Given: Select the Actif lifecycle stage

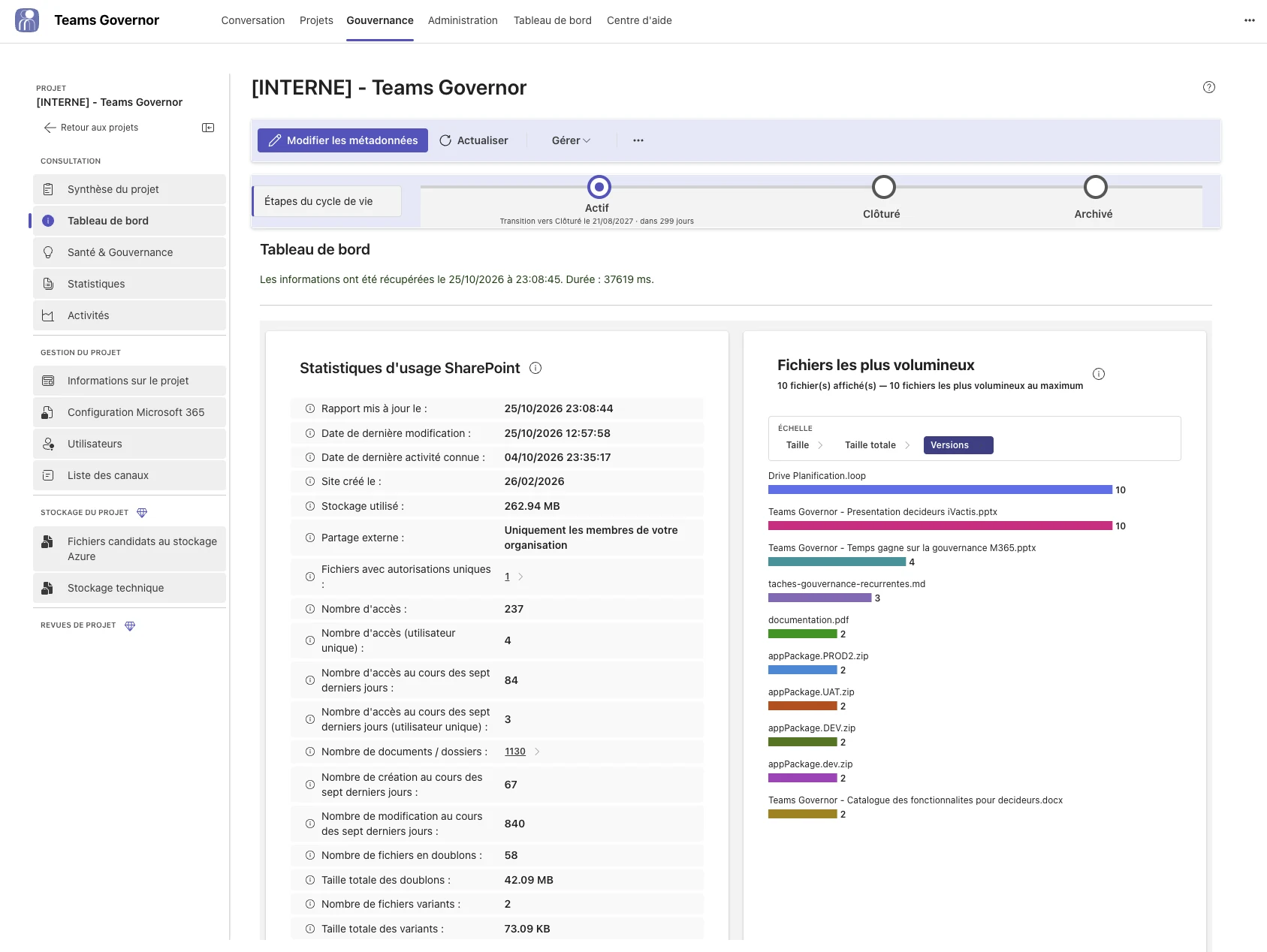Looking at the screenshot, I should click(599, 187).
